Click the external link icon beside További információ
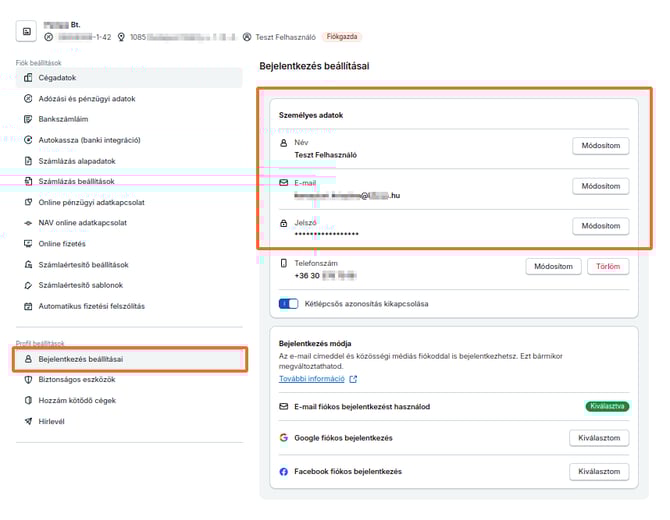This screenshot has width=670, height=520. pos(353,379)
